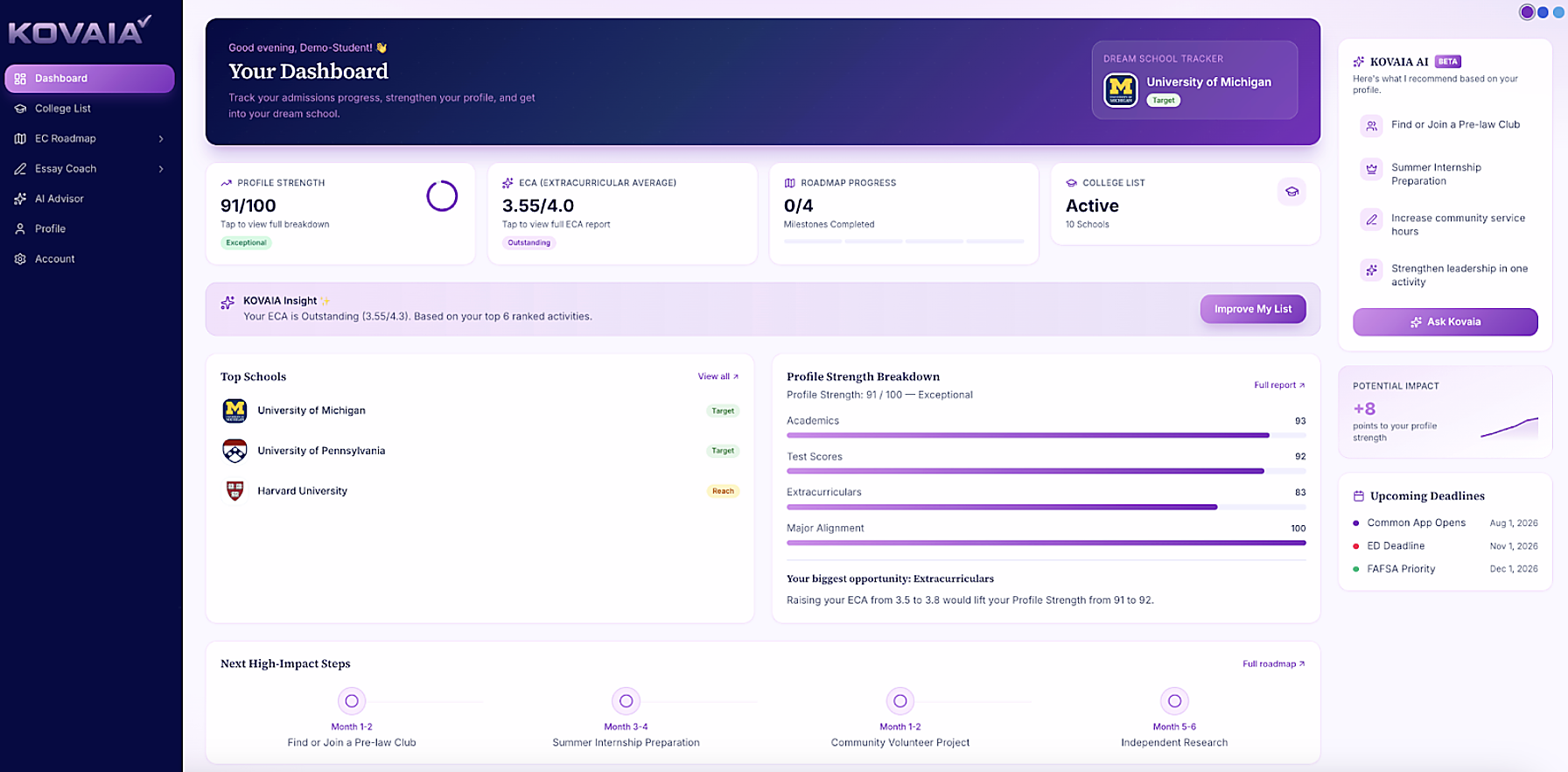Click the EC Roadmap map icon
This screenshot has width=1568, height=772.
tap(20, 138)
